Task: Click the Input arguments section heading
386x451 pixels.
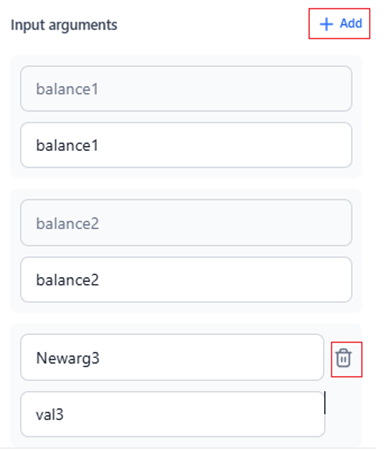Action: [64, 25]
